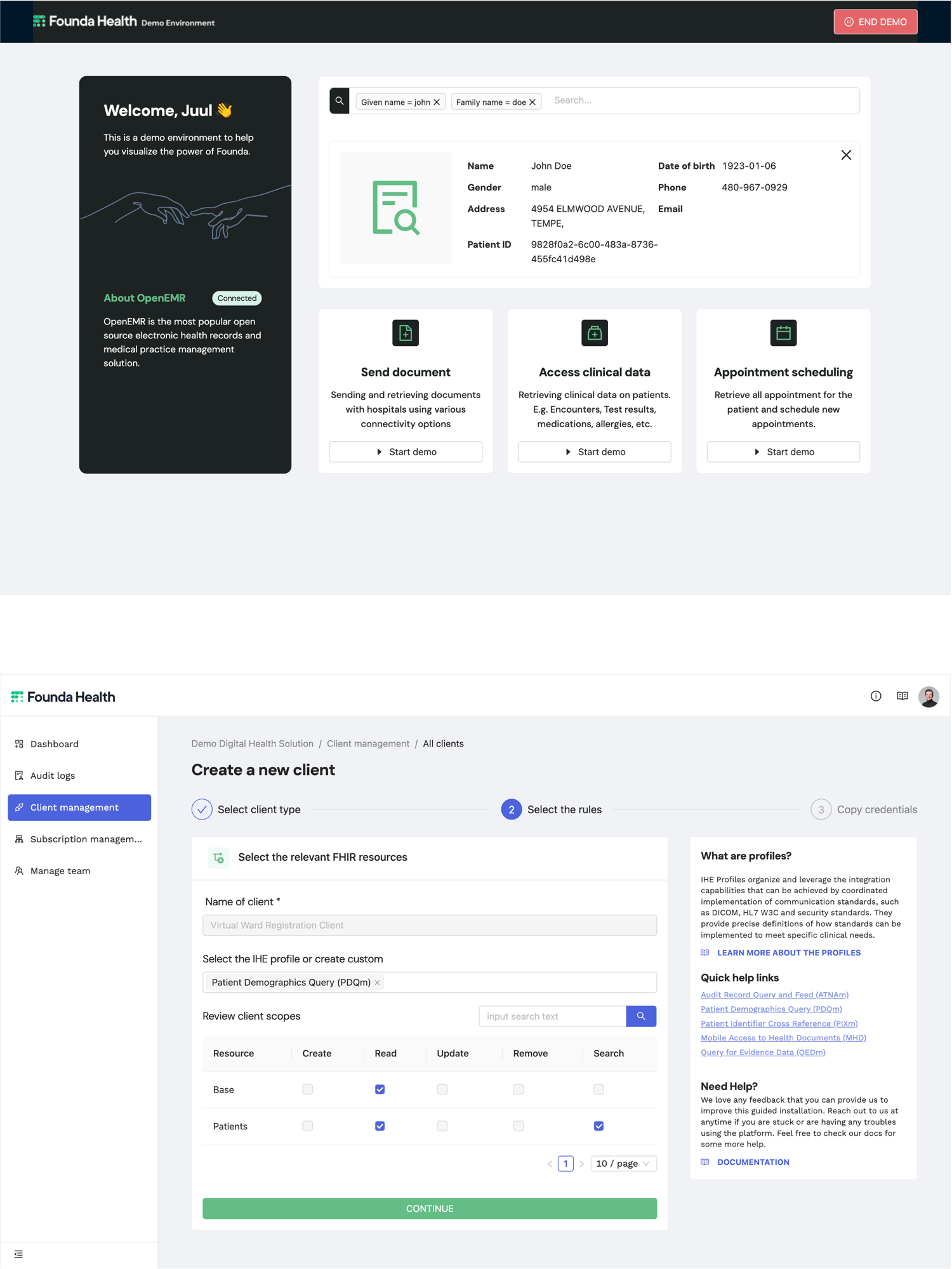Image resolution: width=952 pixels, height=1269 pixels.
Task: Toggle Update checkbox for Base
Action: 442,1089
